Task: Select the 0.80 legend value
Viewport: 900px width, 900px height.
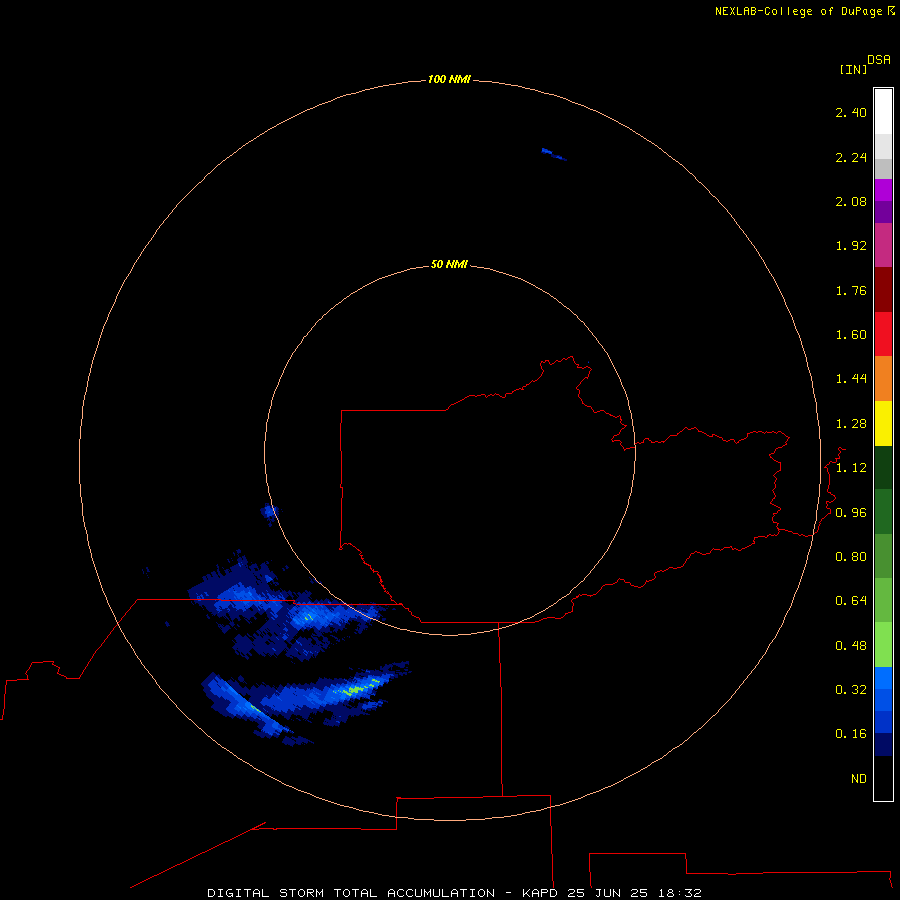Action: coord(851,557)
